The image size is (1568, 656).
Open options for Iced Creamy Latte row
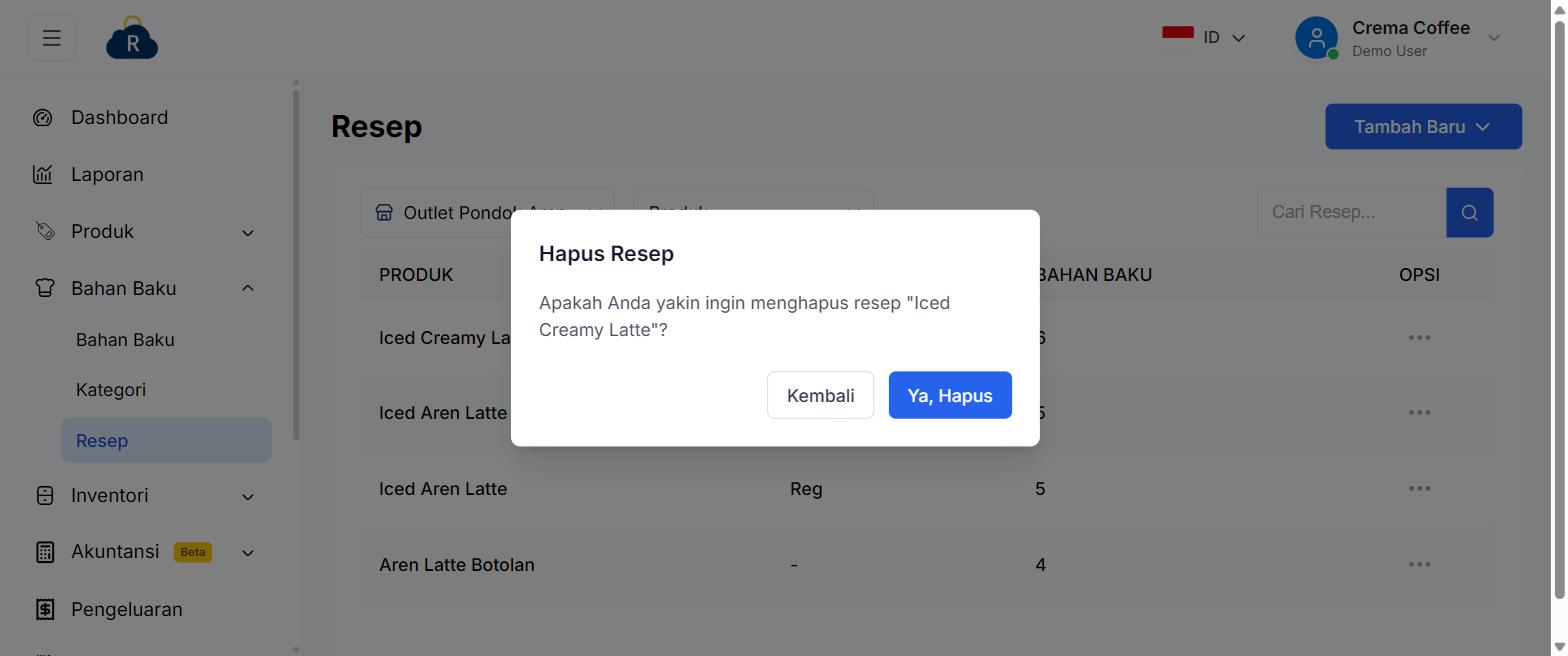(1418, 337)
